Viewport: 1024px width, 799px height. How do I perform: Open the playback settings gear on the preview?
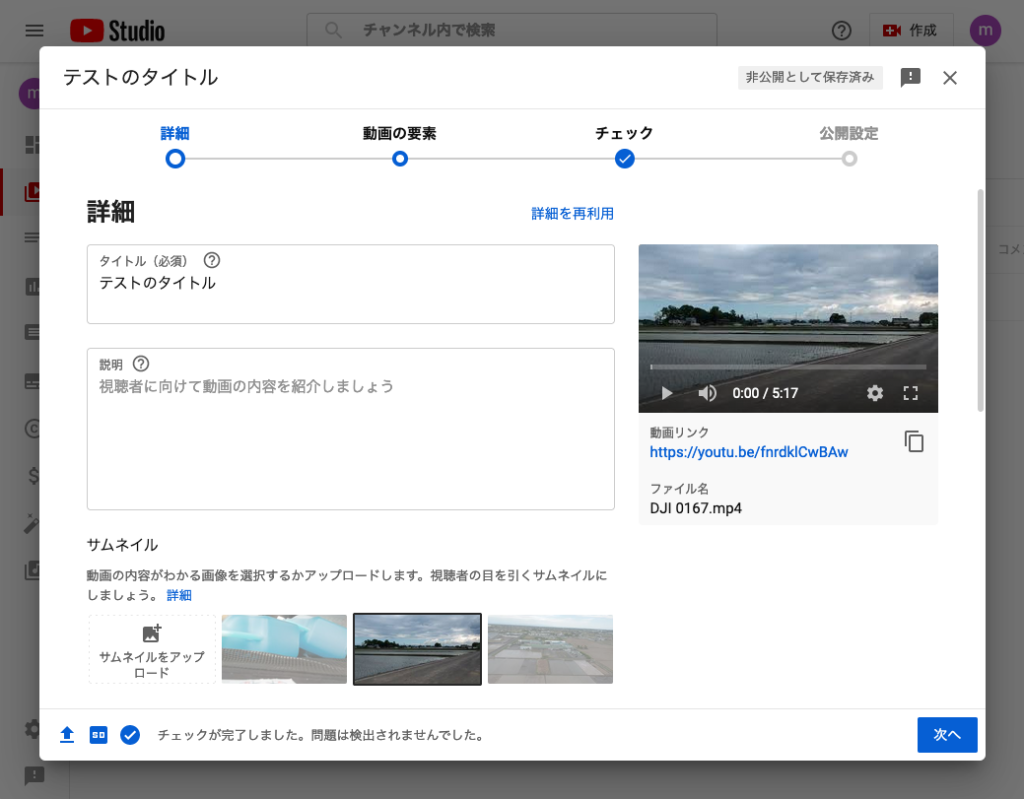[875, 393]
